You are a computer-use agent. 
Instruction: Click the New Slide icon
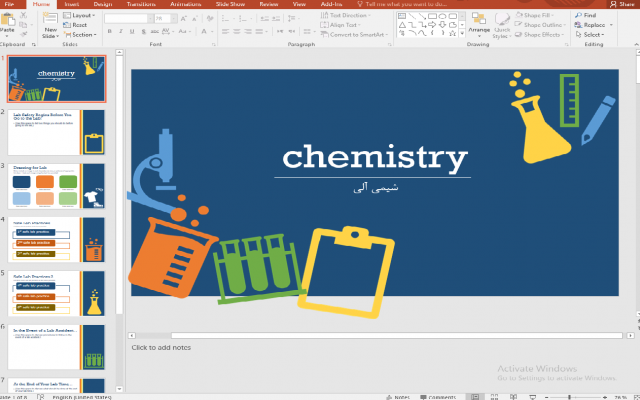pos(50,24)
